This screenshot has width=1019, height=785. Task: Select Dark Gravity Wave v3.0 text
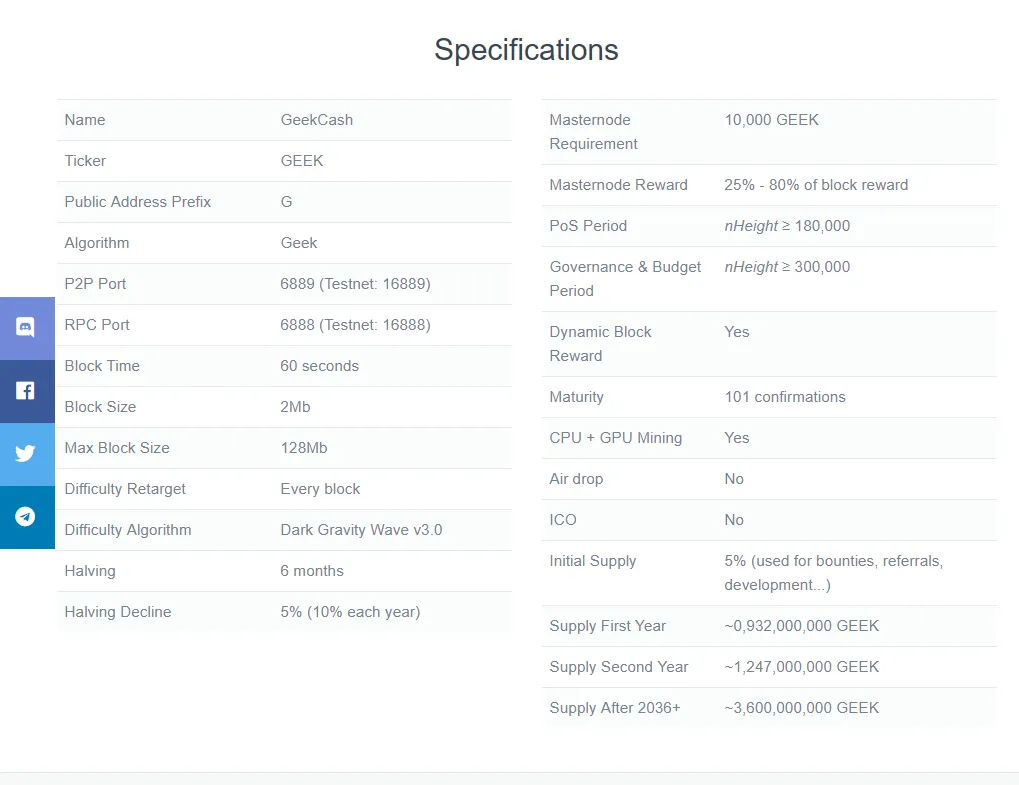pyautogui.click(x=361, y=530)
